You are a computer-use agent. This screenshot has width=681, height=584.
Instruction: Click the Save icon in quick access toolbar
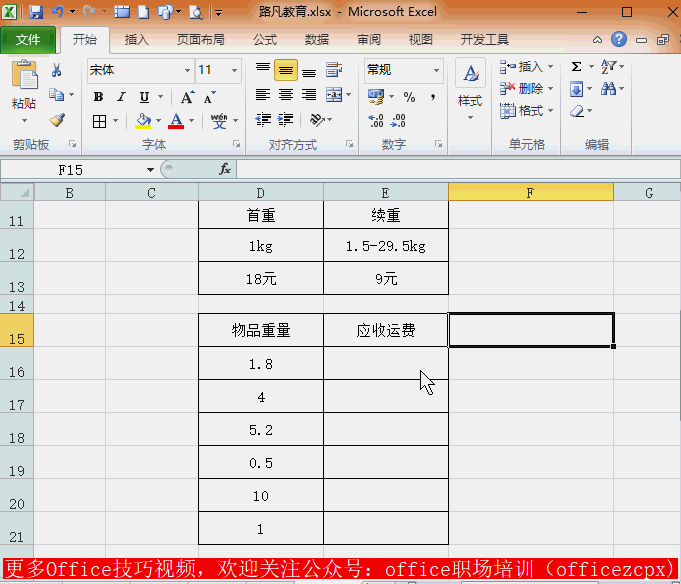pos(36,13)
